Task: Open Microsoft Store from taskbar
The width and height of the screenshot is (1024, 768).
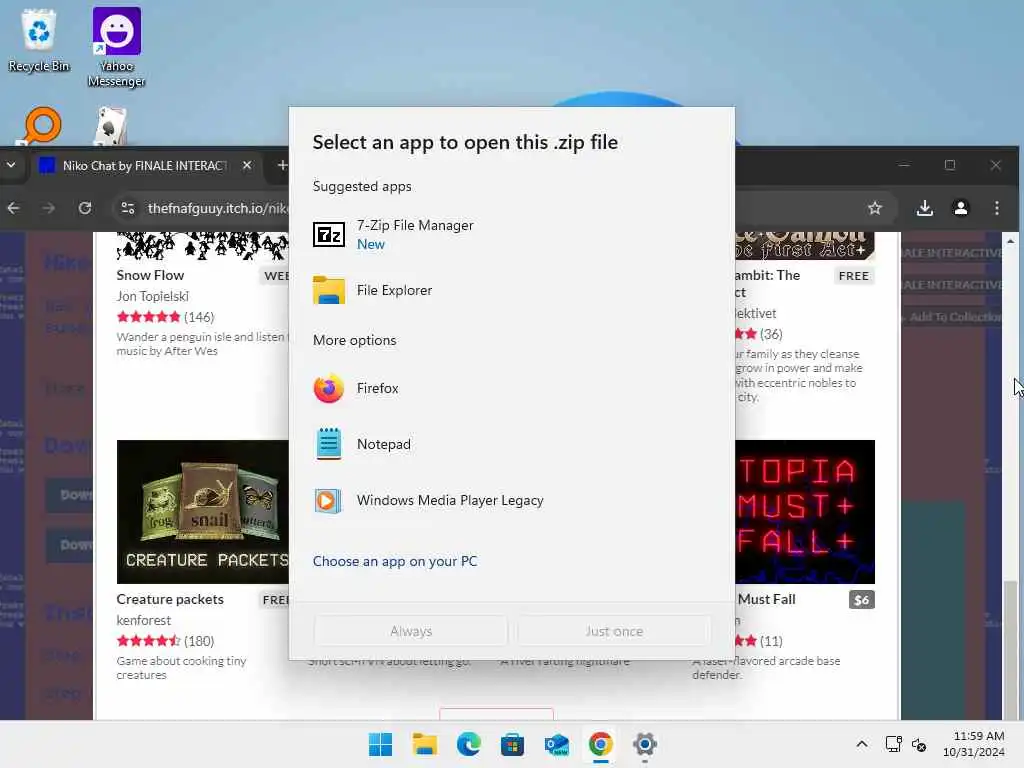Action: tap(513, 744)
